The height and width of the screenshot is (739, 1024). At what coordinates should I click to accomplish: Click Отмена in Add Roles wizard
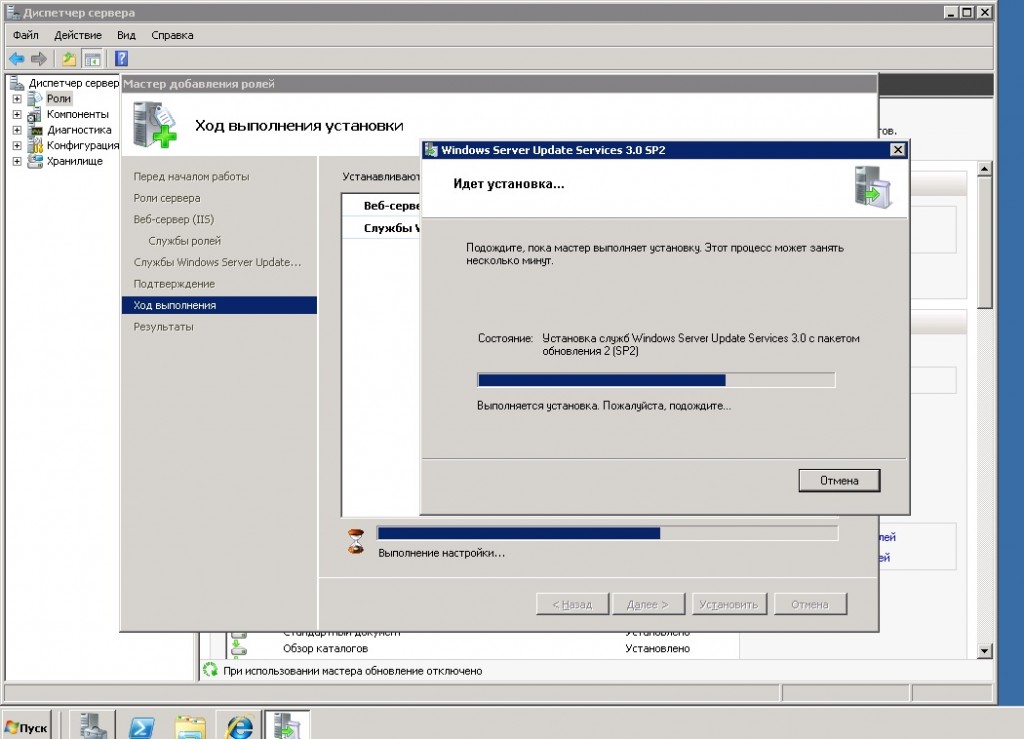click(x=810, y=605)
